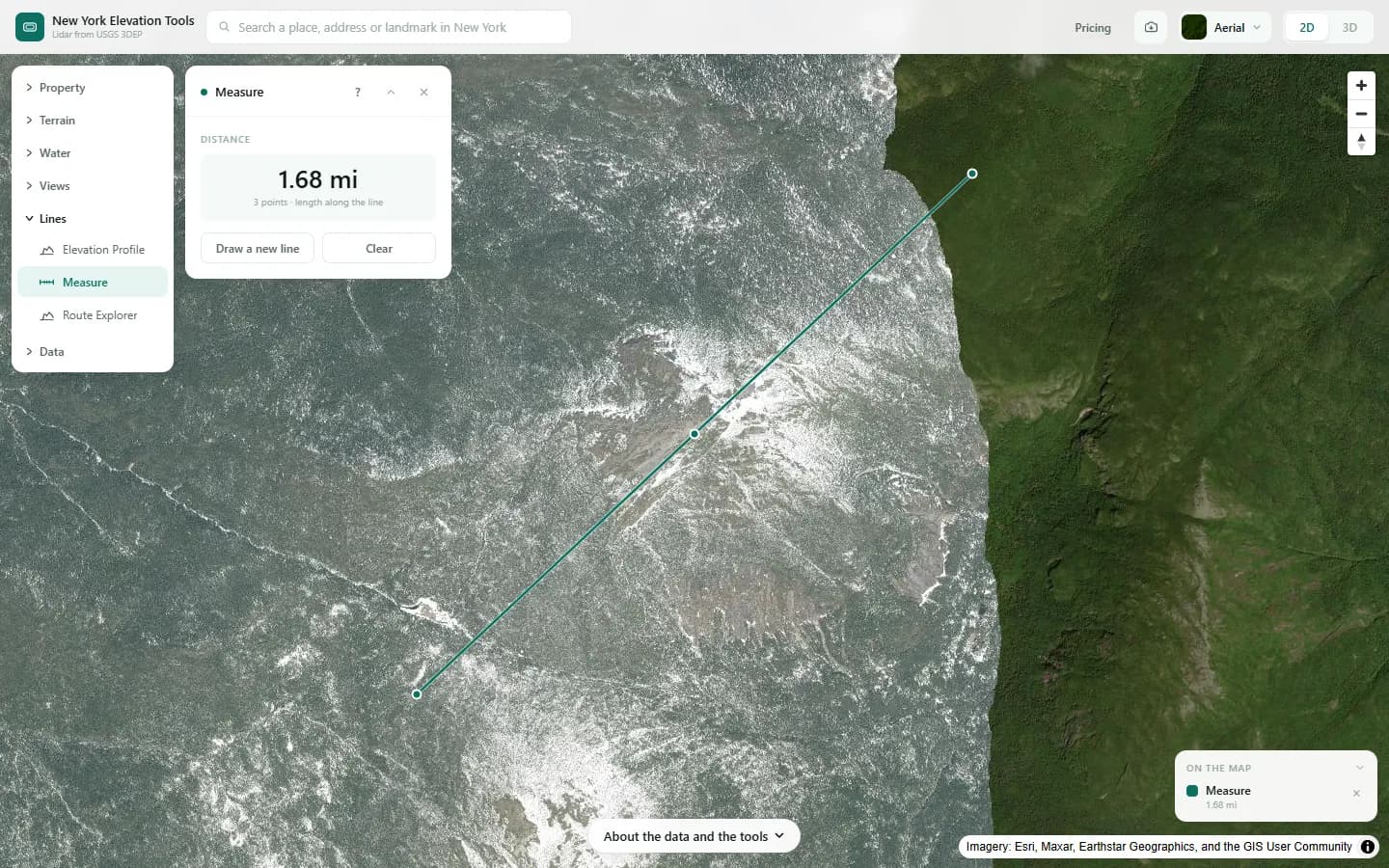Expand About the data and the tools
Screen dimensions: 1389x868
(694, 836)
